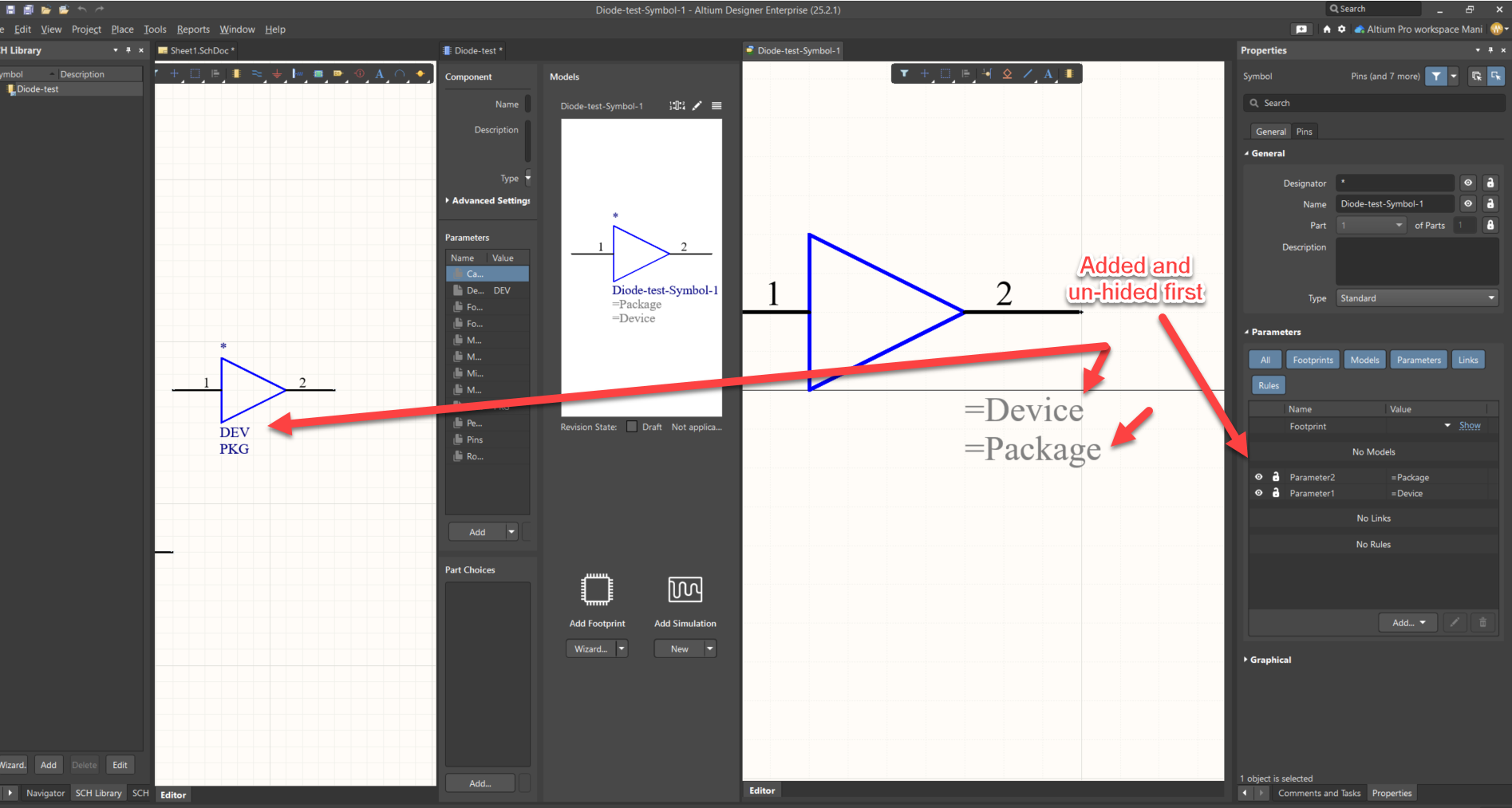Click the Models filter button
1512x808 pixels.
coord(1364,360)
